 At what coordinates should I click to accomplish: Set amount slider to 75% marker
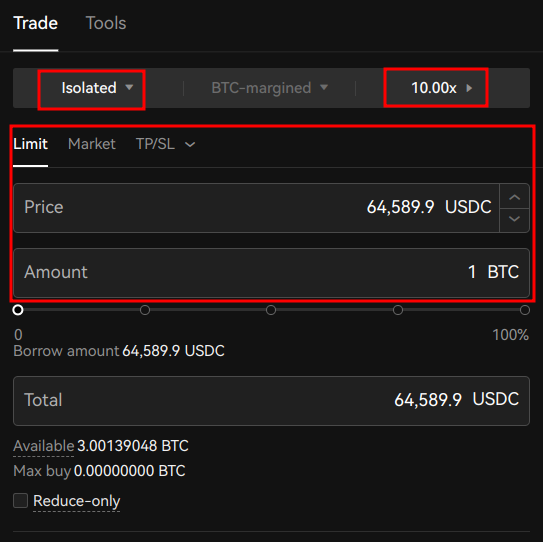tap(398, 310)
